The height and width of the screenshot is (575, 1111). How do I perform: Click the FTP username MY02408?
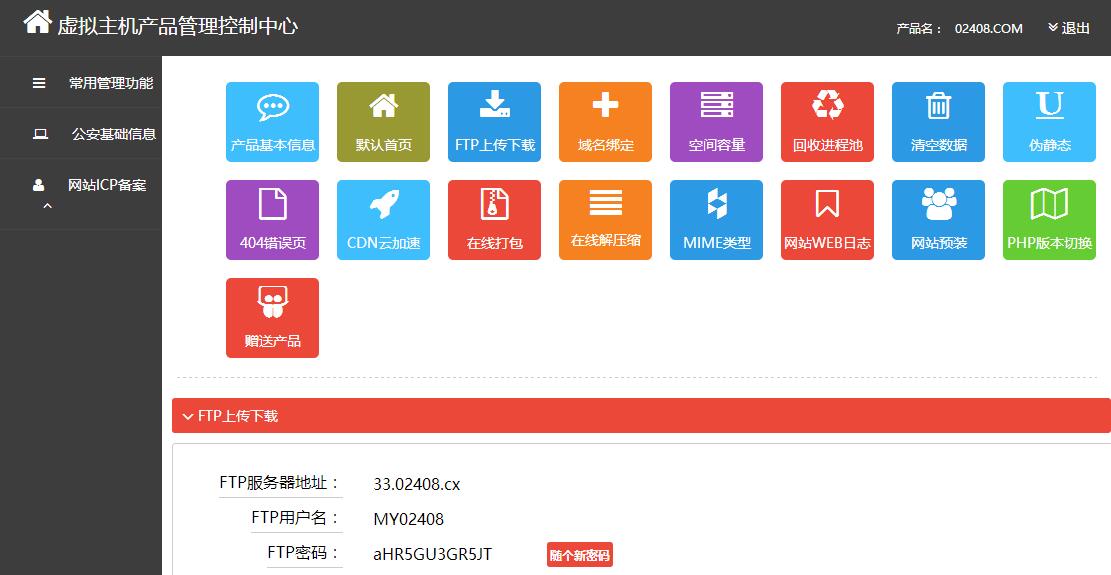[x=409, y=519]
